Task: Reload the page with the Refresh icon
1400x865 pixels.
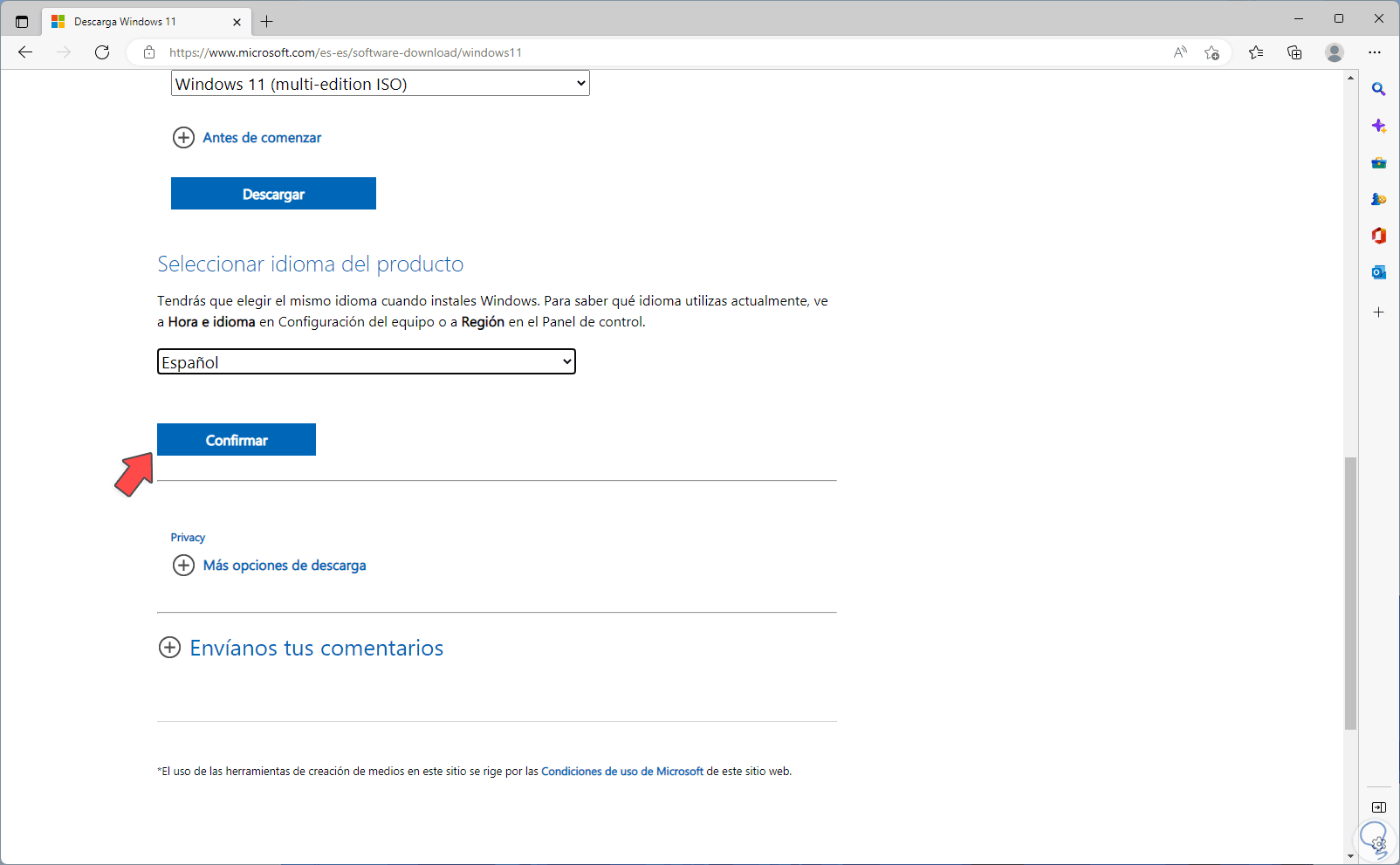Action: click(102, 52)
